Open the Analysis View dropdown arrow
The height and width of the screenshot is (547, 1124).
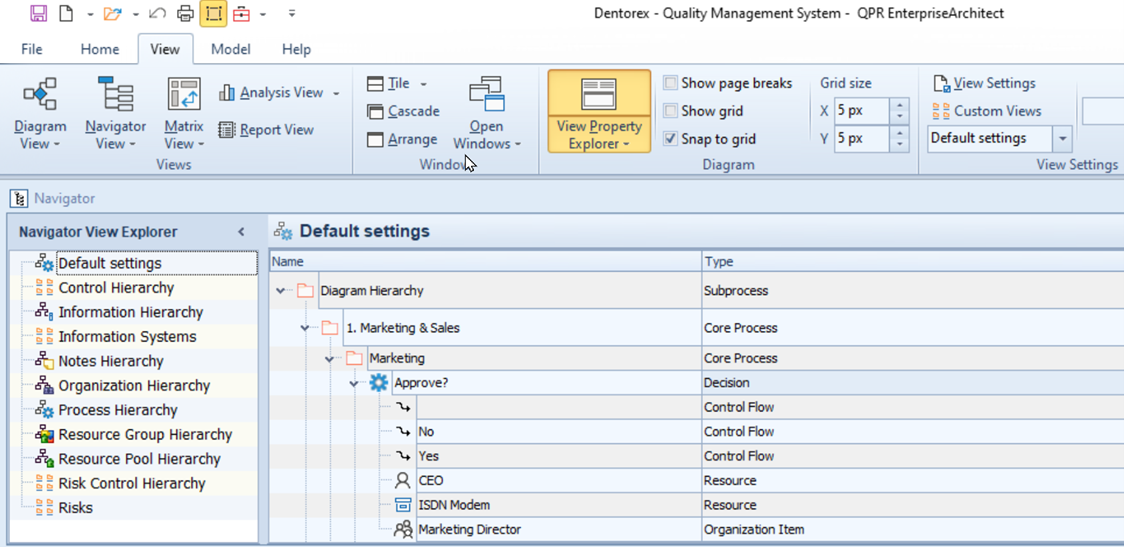pos(336,93)
